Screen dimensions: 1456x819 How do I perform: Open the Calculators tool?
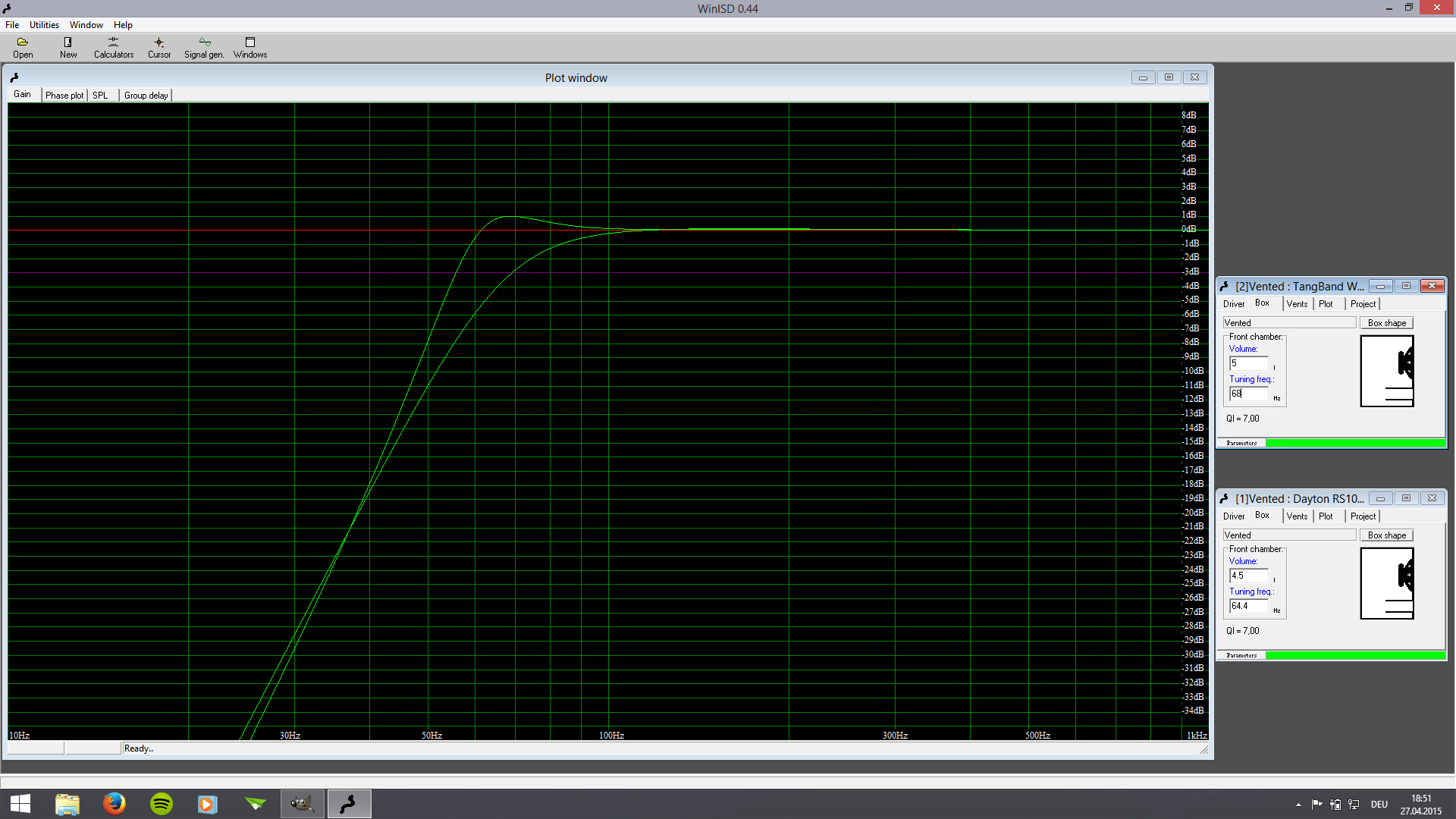pyautogui.click(x=114, y=47)
